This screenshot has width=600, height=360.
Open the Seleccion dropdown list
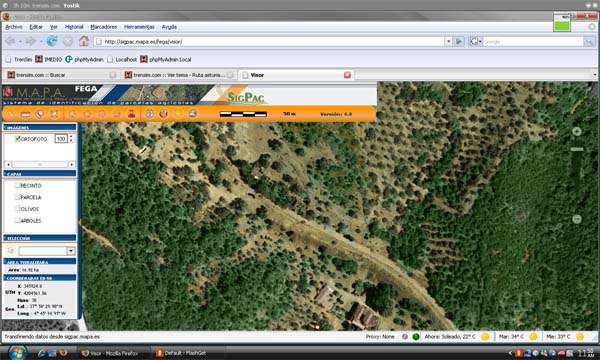71,251
